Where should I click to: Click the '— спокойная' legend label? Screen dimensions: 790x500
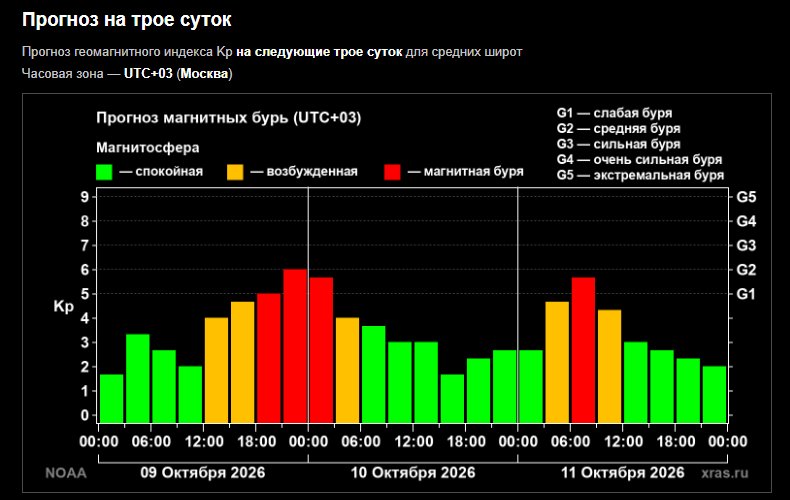[161, 172]
